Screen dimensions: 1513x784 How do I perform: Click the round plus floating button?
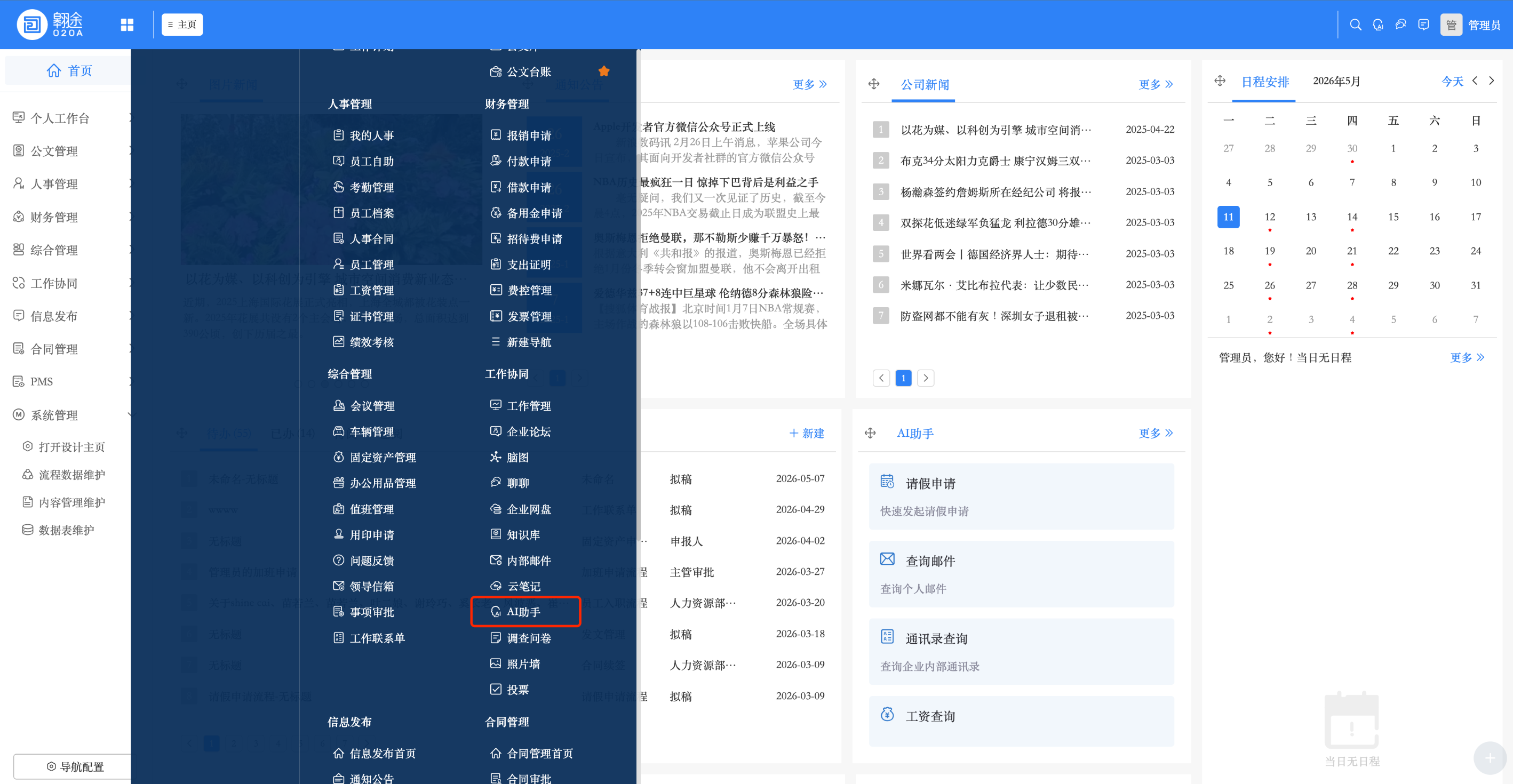point(1490,758)
